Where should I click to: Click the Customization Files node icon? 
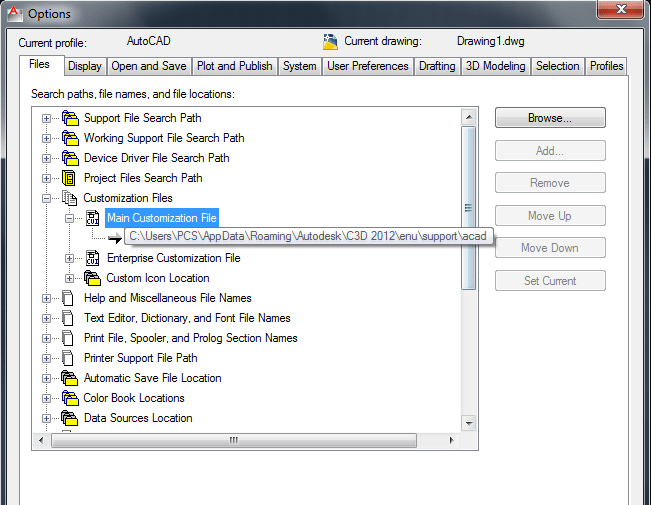tap(69, 198)
